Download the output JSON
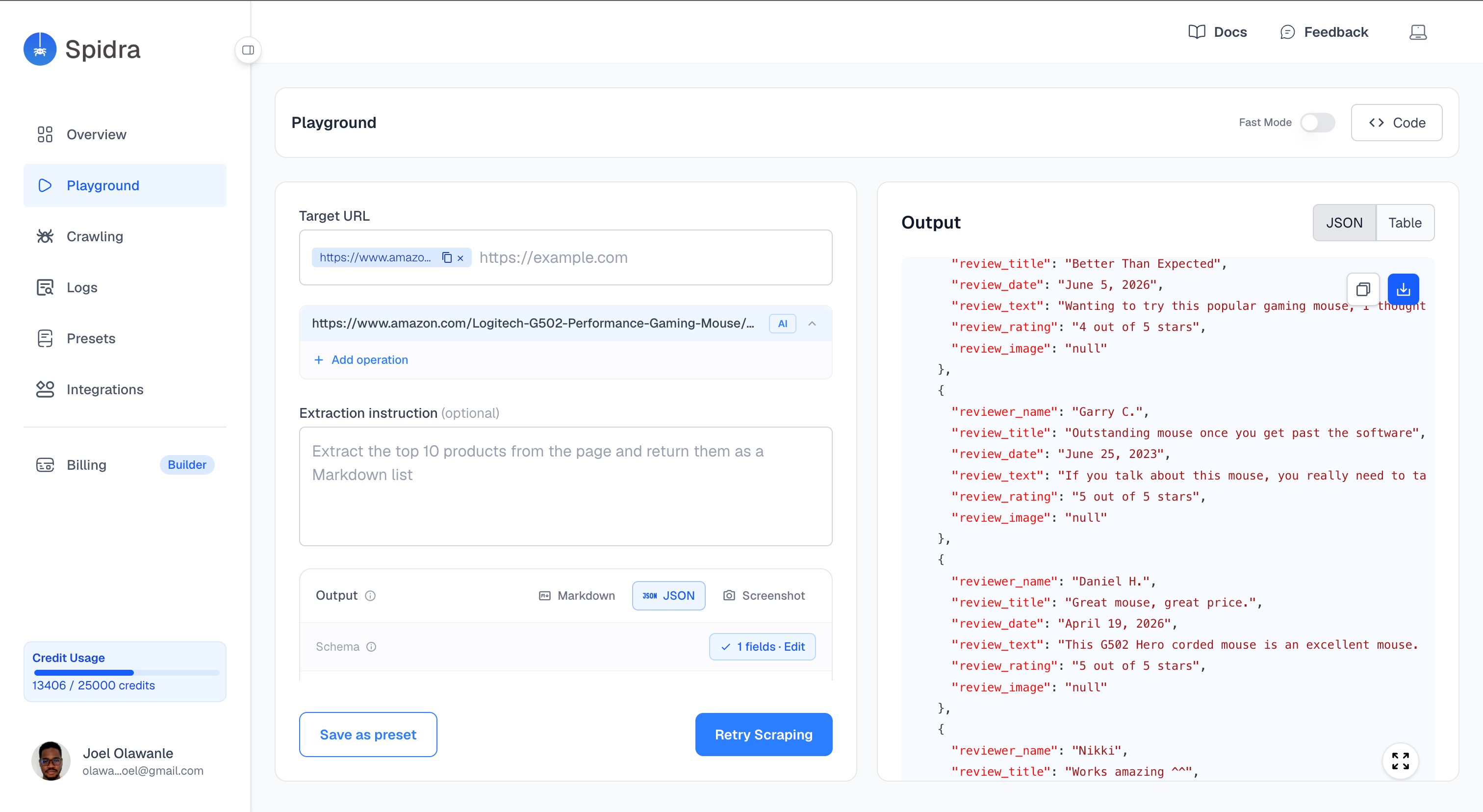 (1403, 289)
